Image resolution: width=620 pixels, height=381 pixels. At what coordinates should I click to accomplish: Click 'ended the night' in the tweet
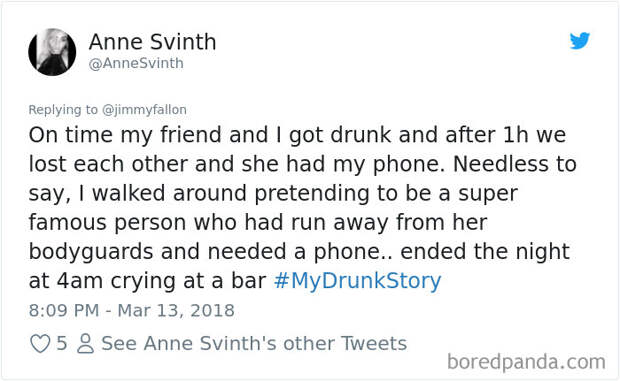coord(485,252)
